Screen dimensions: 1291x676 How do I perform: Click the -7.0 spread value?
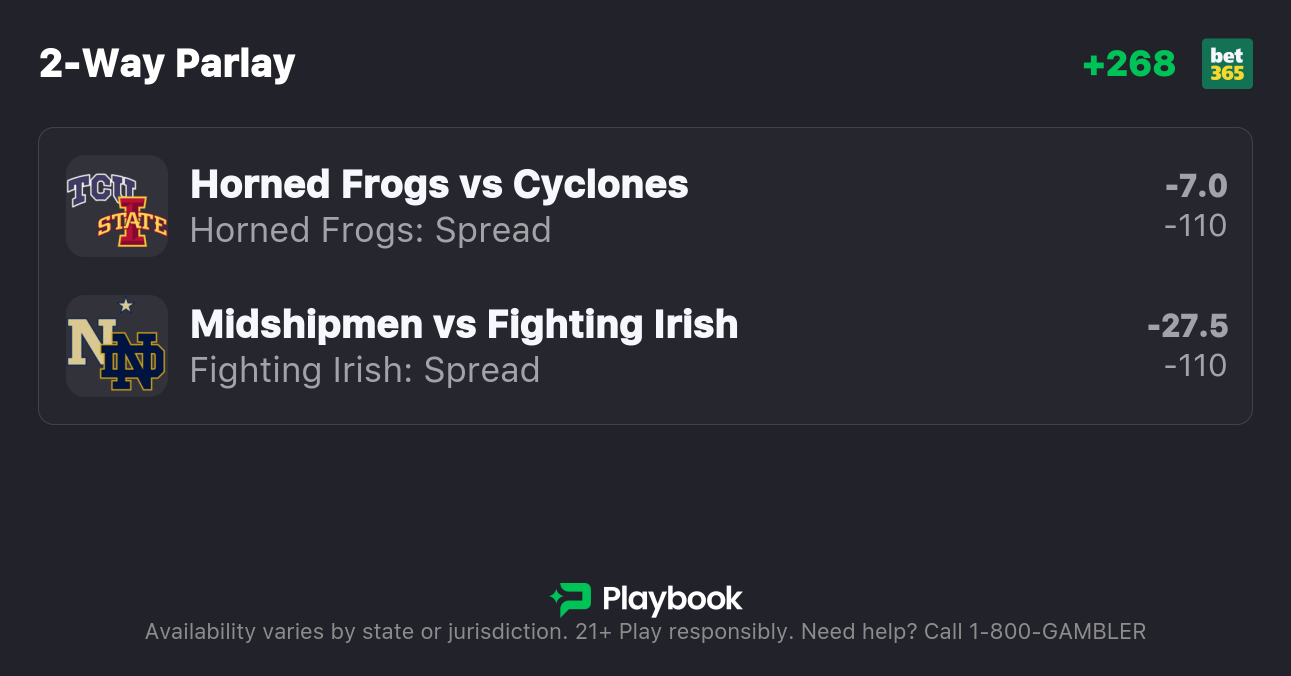point(1195,186)
